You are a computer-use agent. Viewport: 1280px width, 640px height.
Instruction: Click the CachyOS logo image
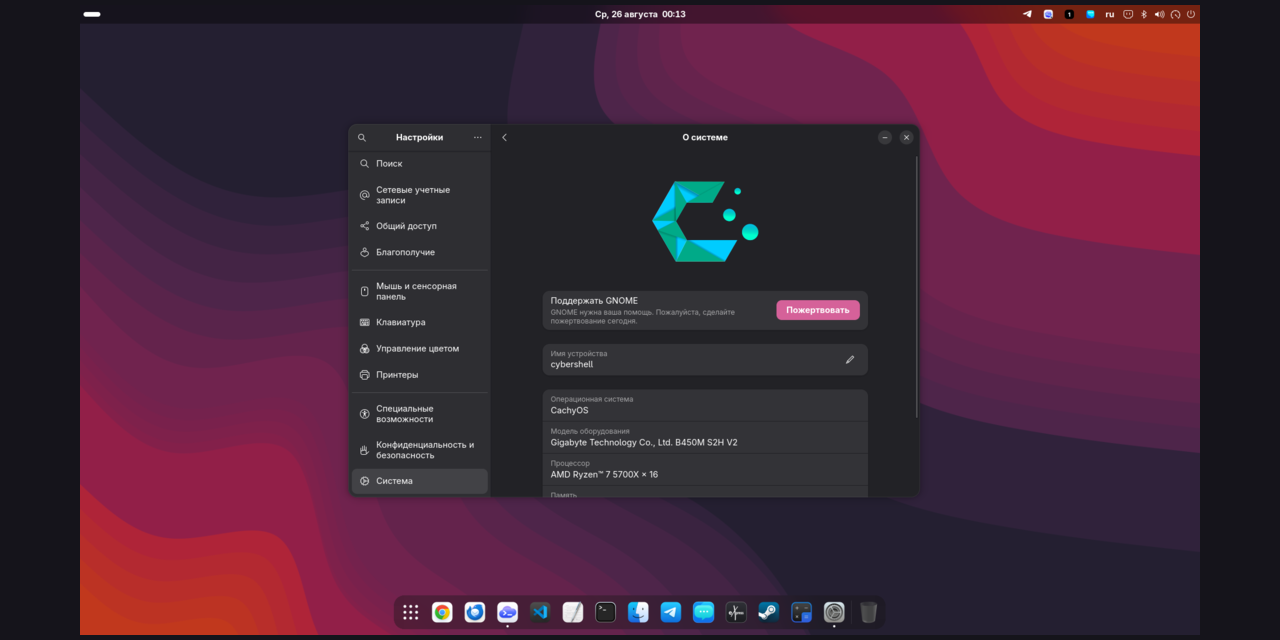click(705, 222)
